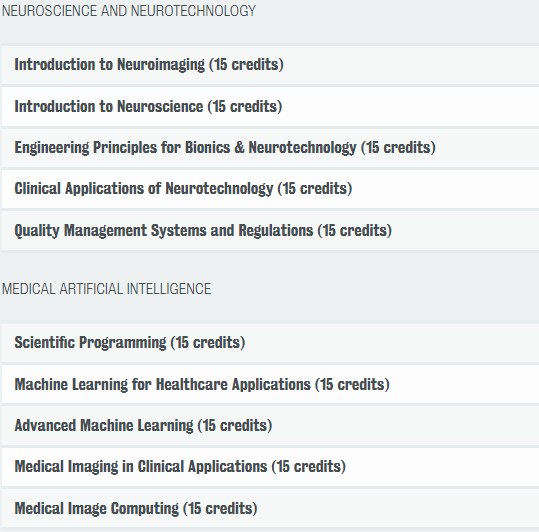Image resolution: width=539 pixels, height=532 pixels.
Task: Expand Introduction to Neuroscience module
Action: pos(271,107)
